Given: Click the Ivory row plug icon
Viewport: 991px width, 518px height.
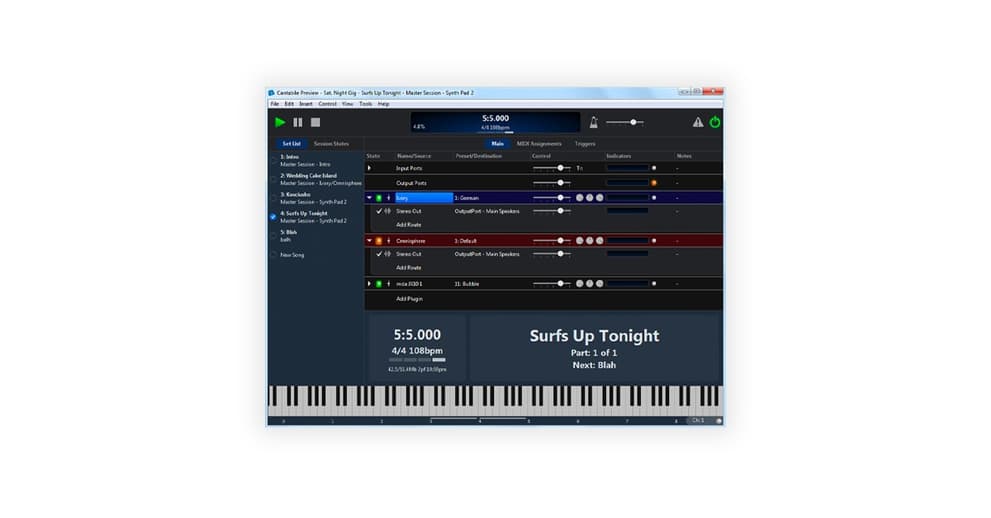Looking at the screenshot, I should click(388, 198).
